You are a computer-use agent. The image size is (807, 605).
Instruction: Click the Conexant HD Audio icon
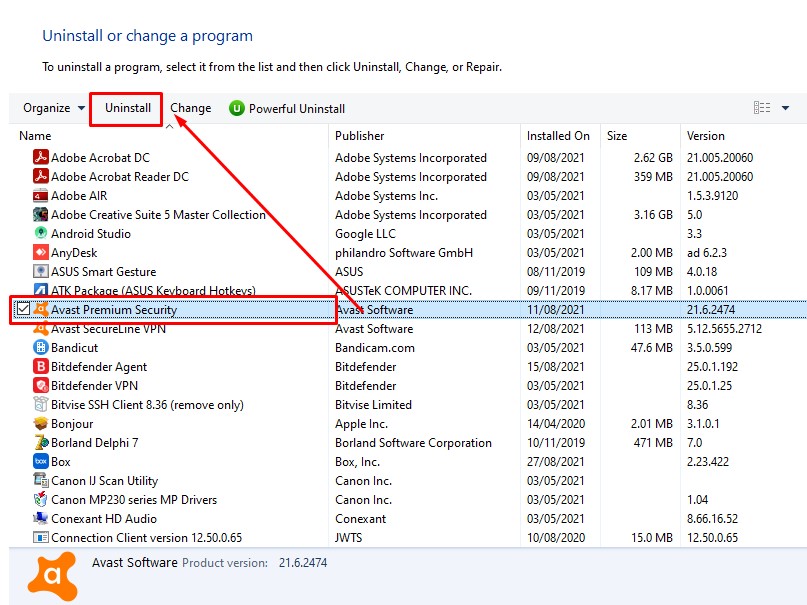coord(41,519)
